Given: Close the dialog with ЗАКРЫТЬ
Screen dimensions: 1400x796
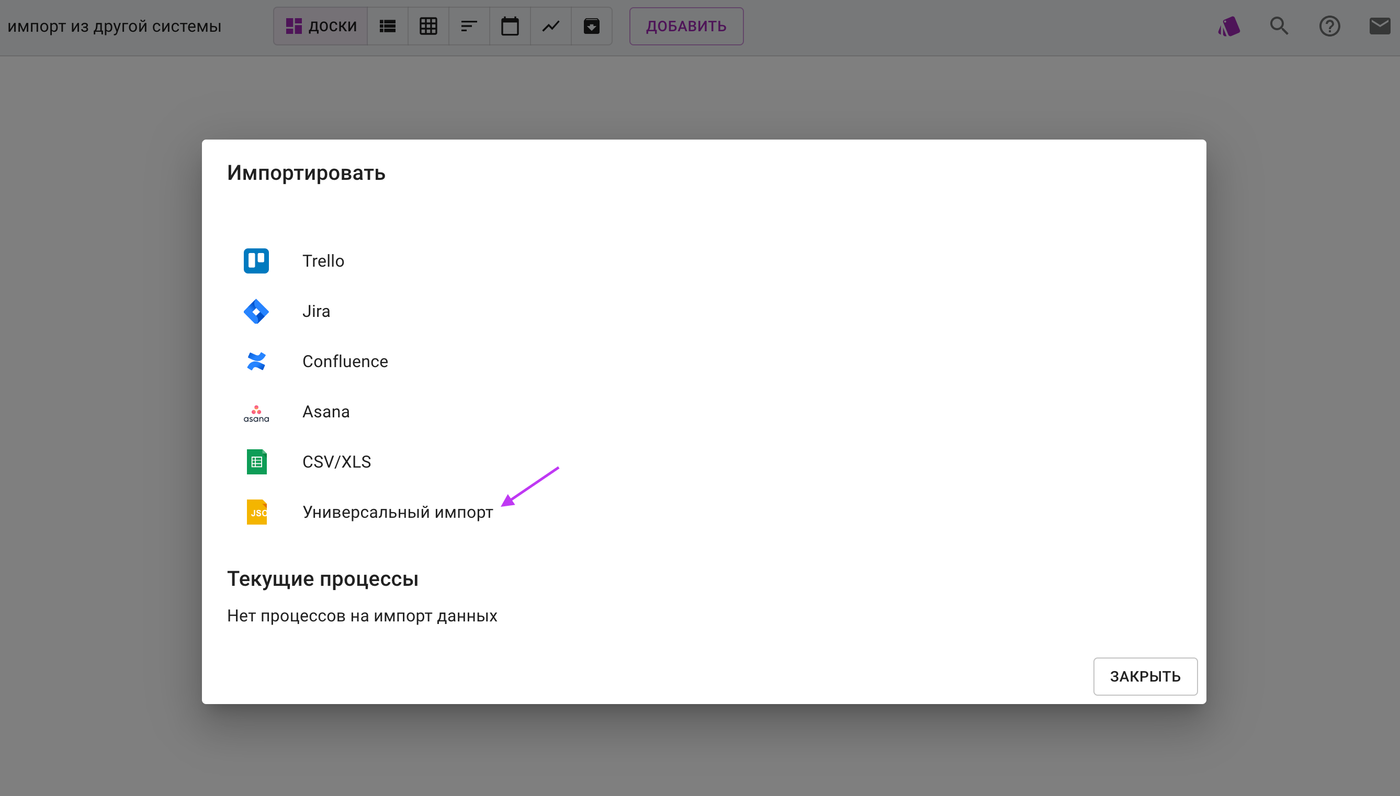Looking at the screenshot, I should point(1145,676).
